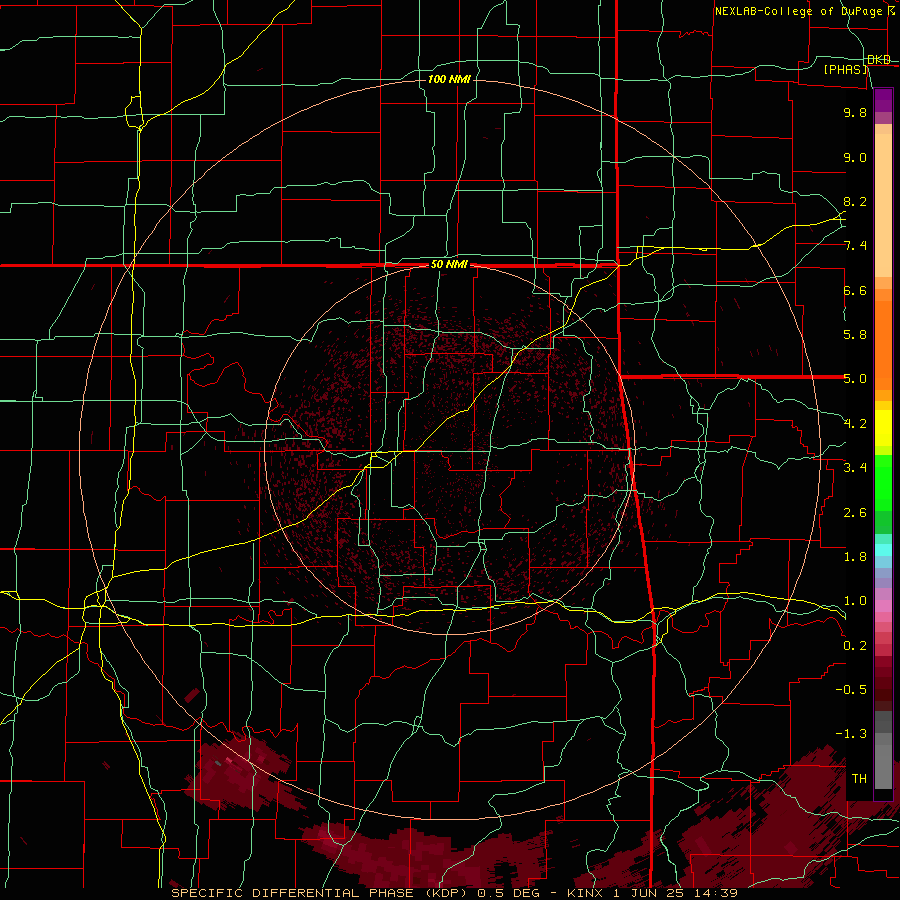Pick the cyan segment of the color bar
The image size is (900, 900).
[x=883, y=549]
